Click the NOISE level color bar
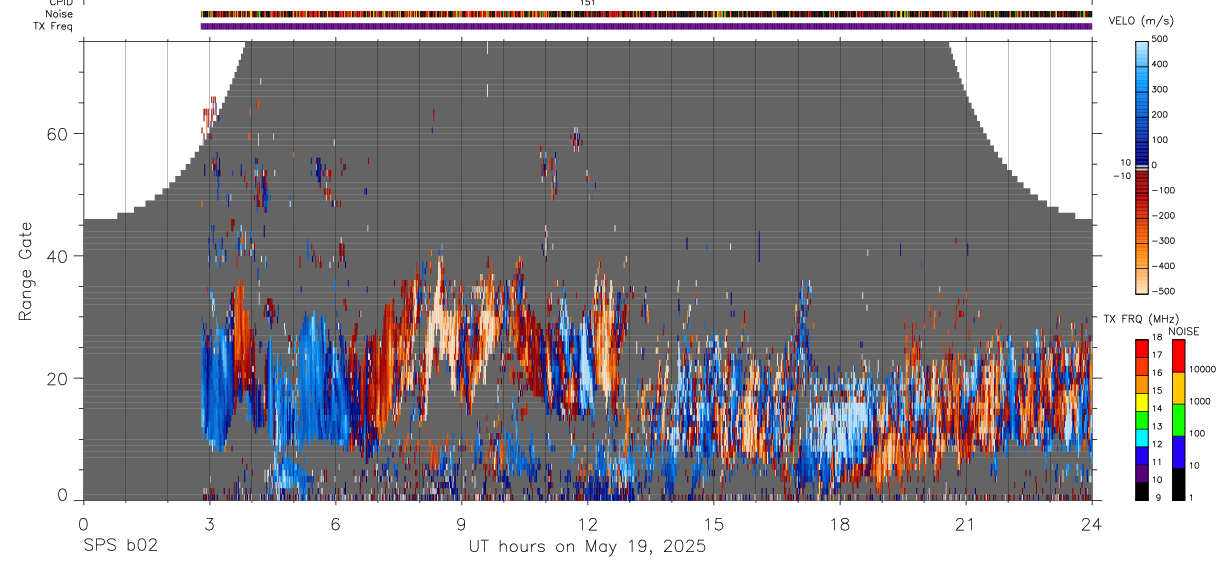This screenshot has height=567, width=1228. 1178,419
